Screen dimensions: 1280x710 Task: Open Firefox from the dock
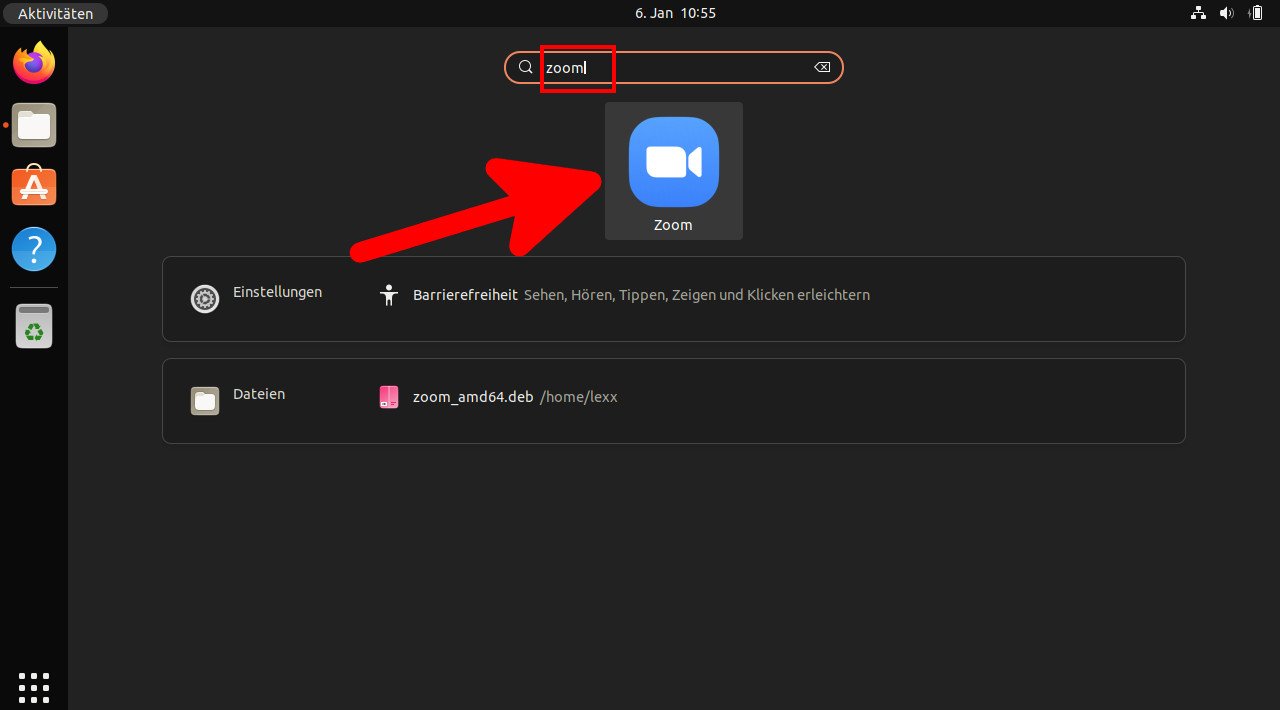pyautogui.click(x=34, y=64)
